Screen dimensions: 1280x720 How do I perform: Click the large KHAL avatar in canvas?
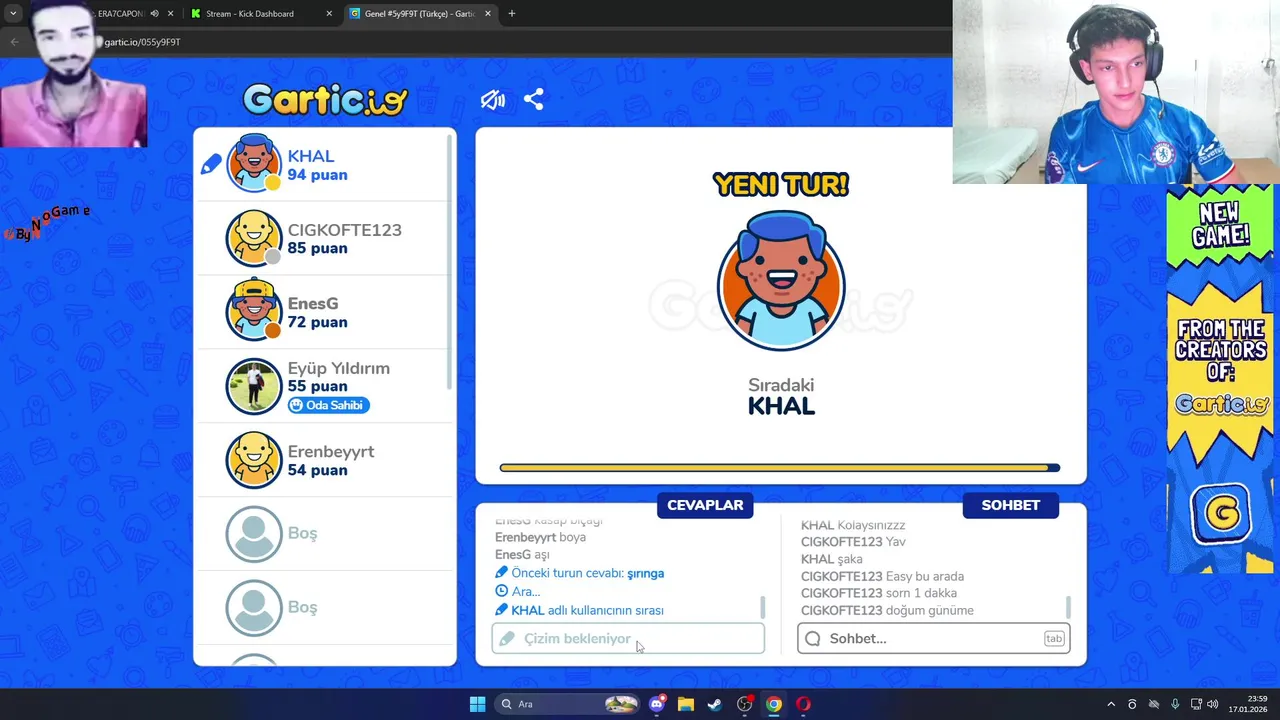(781, 281)
